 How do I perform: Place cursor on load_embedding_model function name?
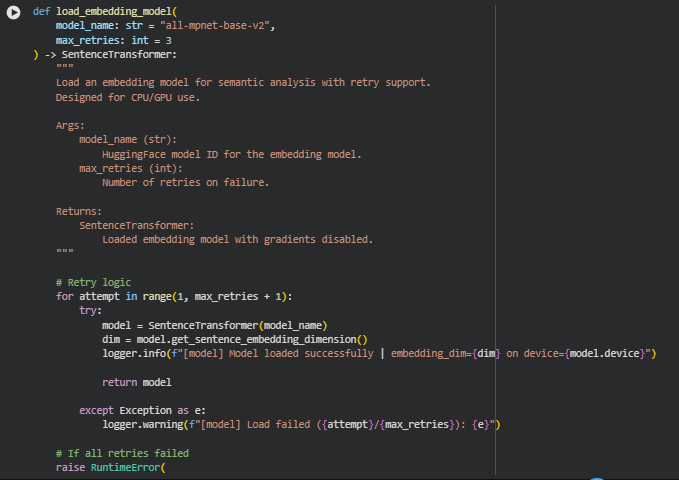(100, 11)
